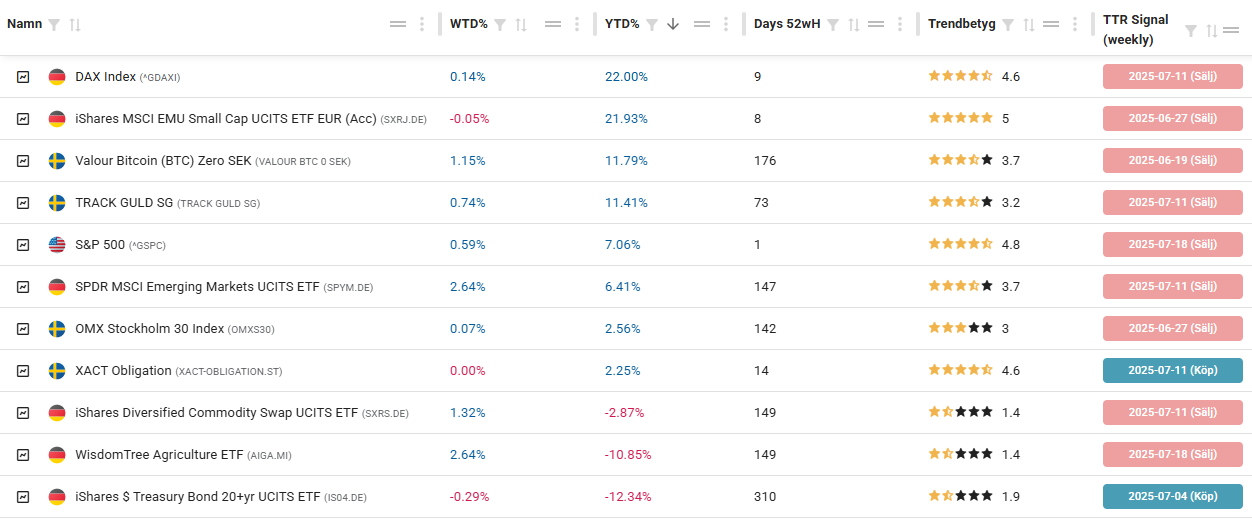Viewport: 1252px width, 526px height.
Task: Open the Trendbetyg column kebab menu
Action: coord(1075,24)
